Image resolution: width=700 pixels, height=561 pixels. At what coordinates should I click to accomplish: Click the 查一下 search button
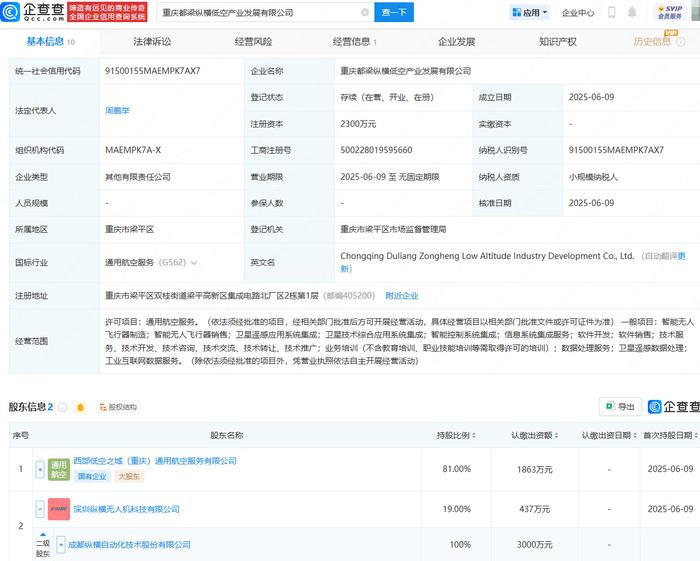(x=394, y=12)
